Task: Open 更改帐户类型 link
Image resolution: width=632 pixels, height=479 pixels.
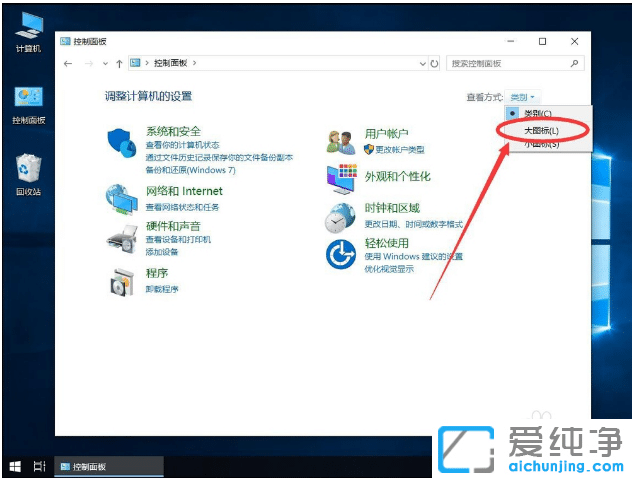Action: click(400, 150)
